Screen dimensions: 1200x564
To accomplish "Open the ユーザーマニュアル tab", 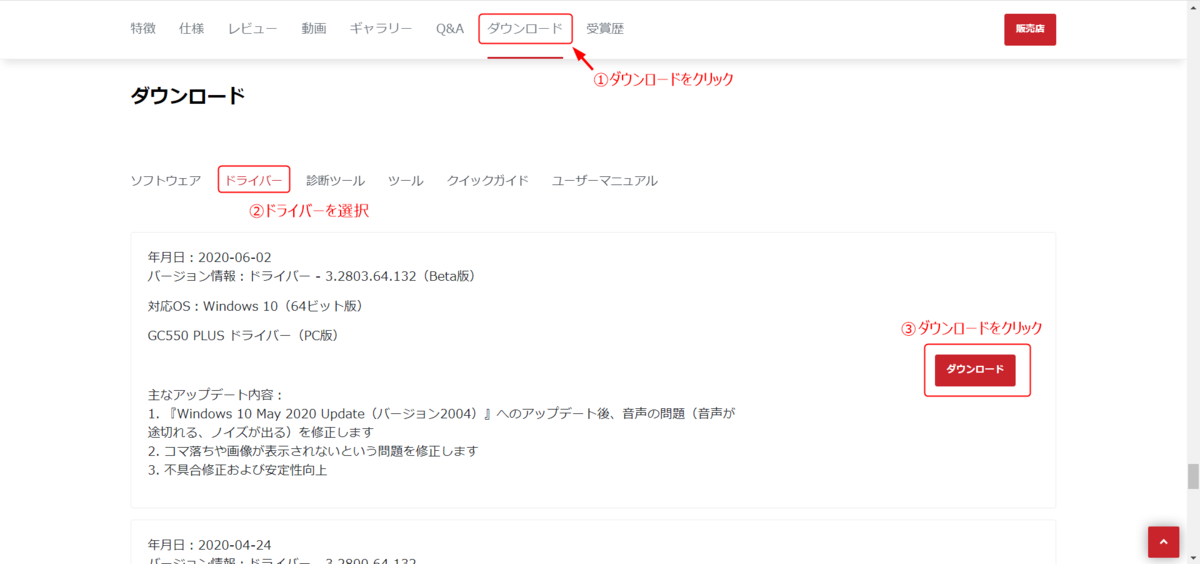I will point(605,181).
